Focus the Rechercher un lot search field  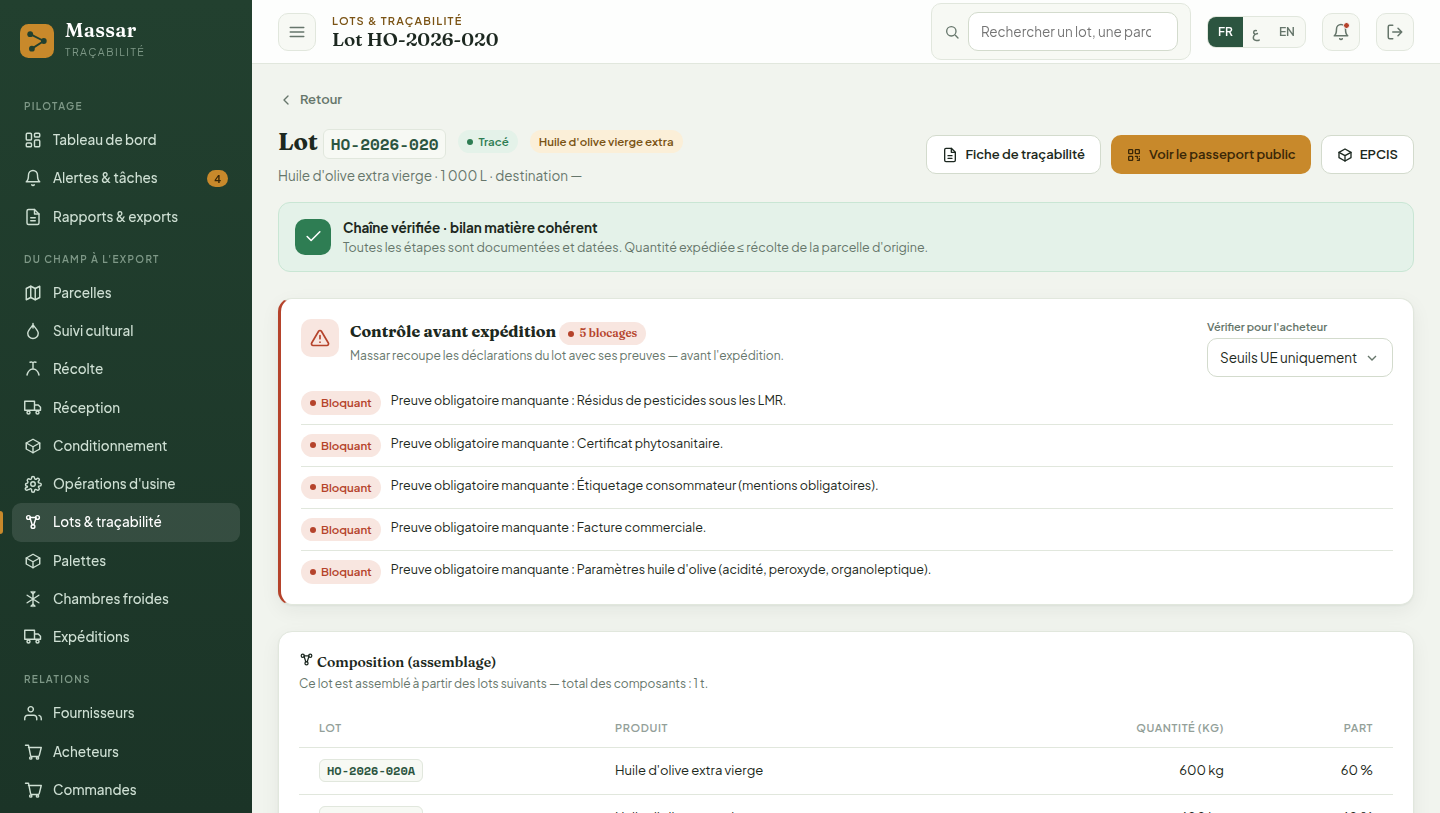[1072, 32]
